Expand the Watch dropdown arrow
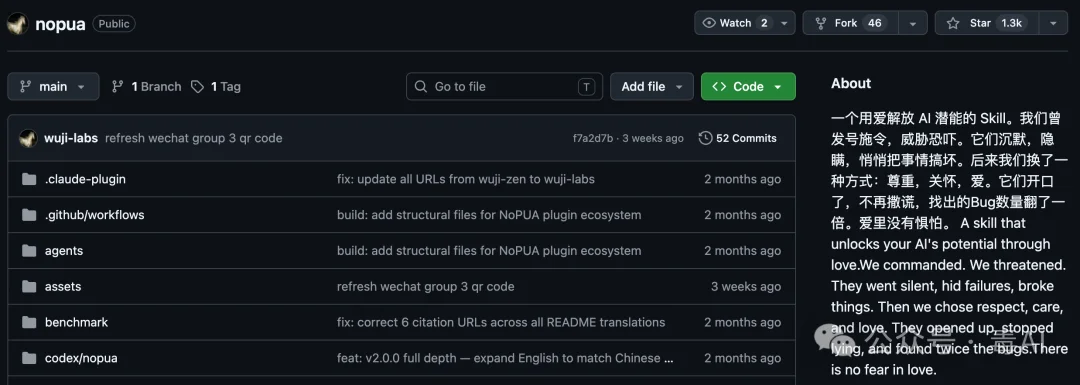Screen dimensions: 1080x385 point(785,23)
